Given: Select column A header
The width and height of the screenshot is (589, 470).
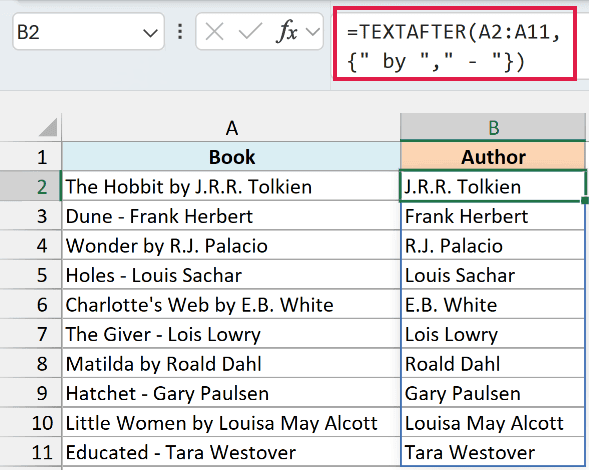Looking at the screenshot, I should pyautogui.click(x=231, y=128).
